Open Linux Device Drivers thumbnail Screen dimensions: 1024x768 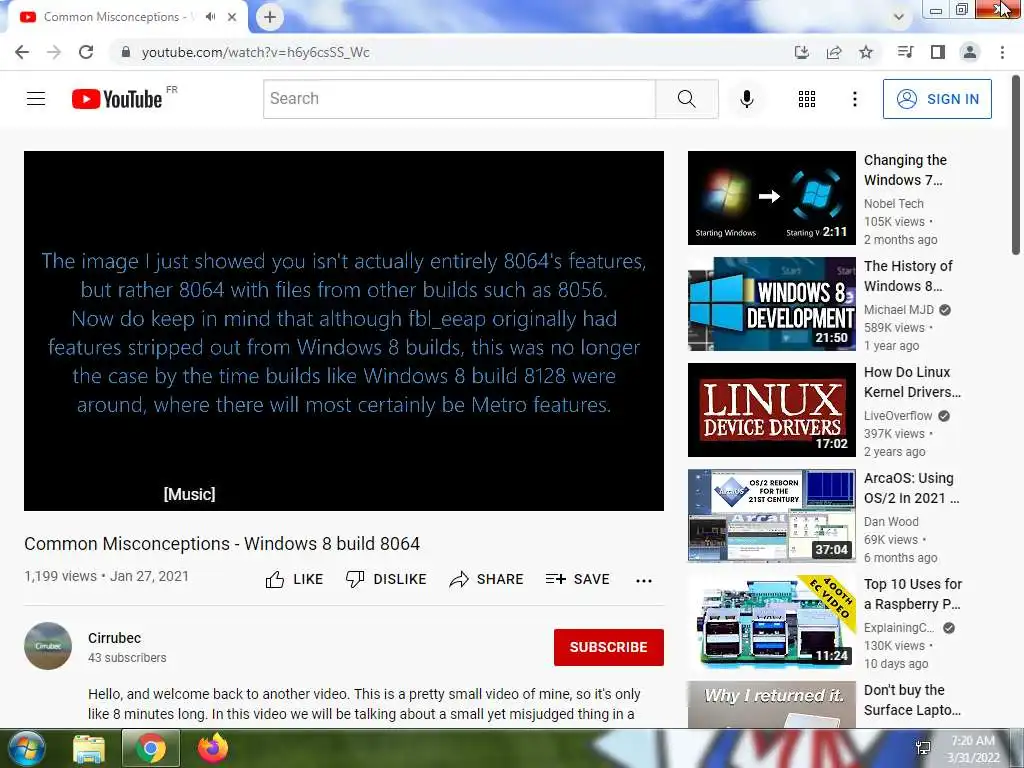point(771,409)
